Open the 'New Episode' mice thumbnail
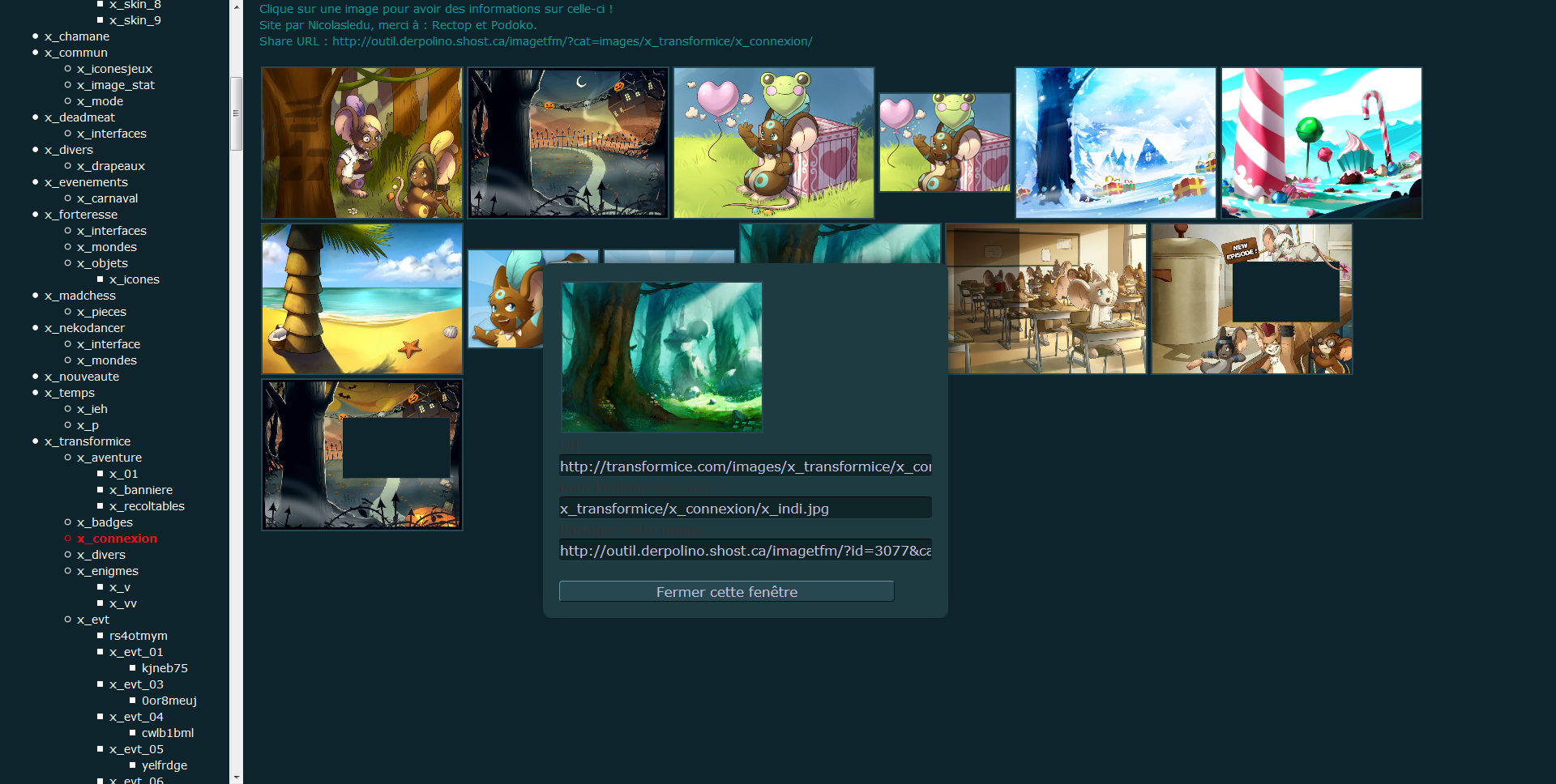 coord(1252,299)
